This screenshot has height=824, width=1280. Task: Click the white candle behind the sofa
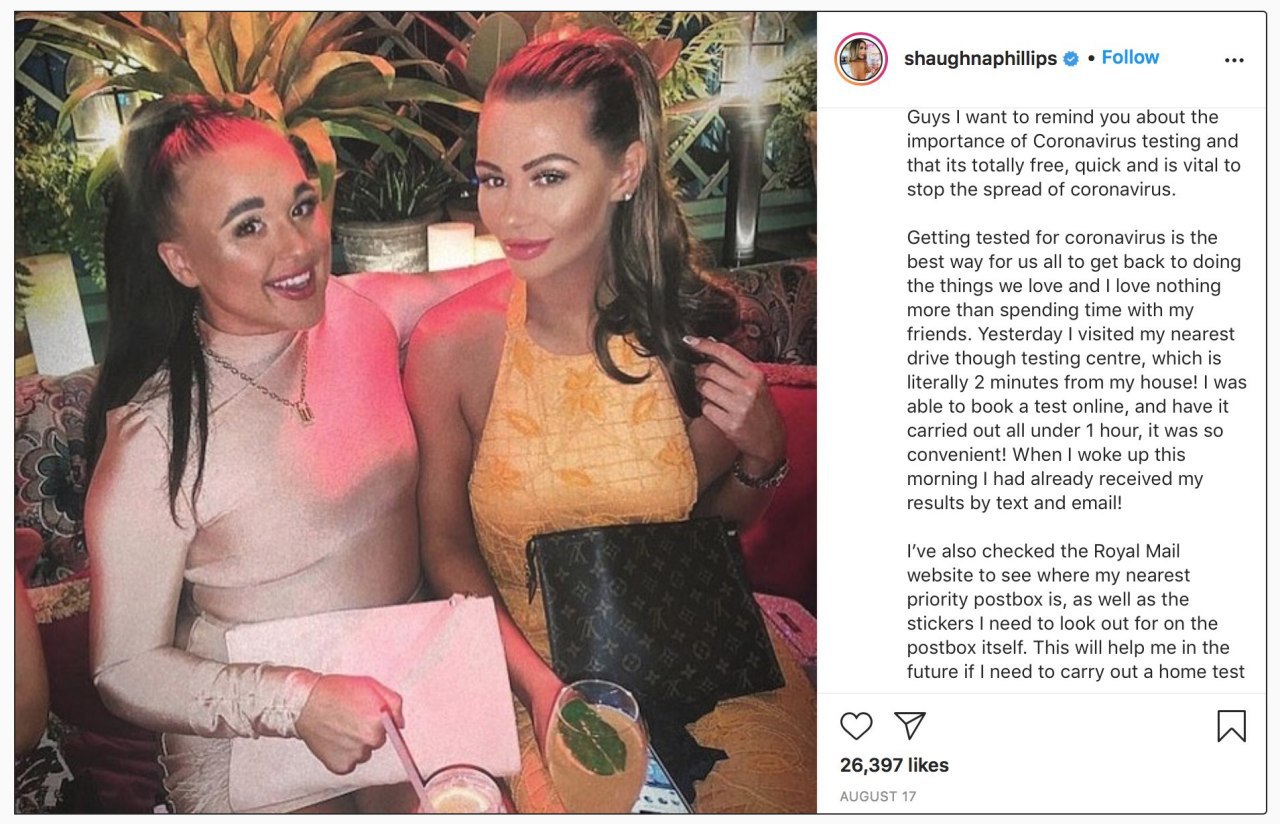[451, 246]
